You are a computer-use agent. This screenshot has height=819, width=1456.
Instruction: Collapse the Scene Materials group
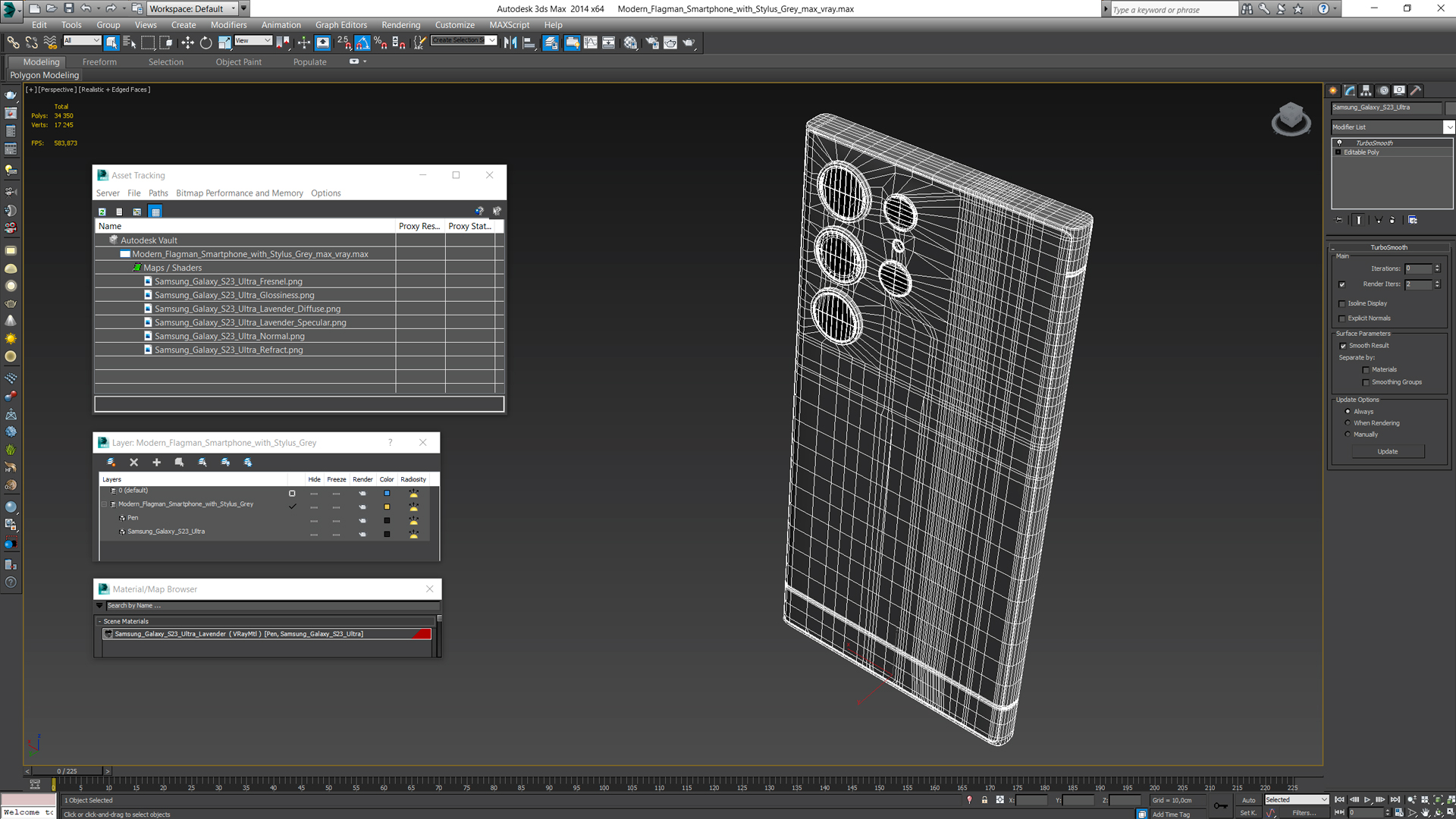[x=100, y=621]
